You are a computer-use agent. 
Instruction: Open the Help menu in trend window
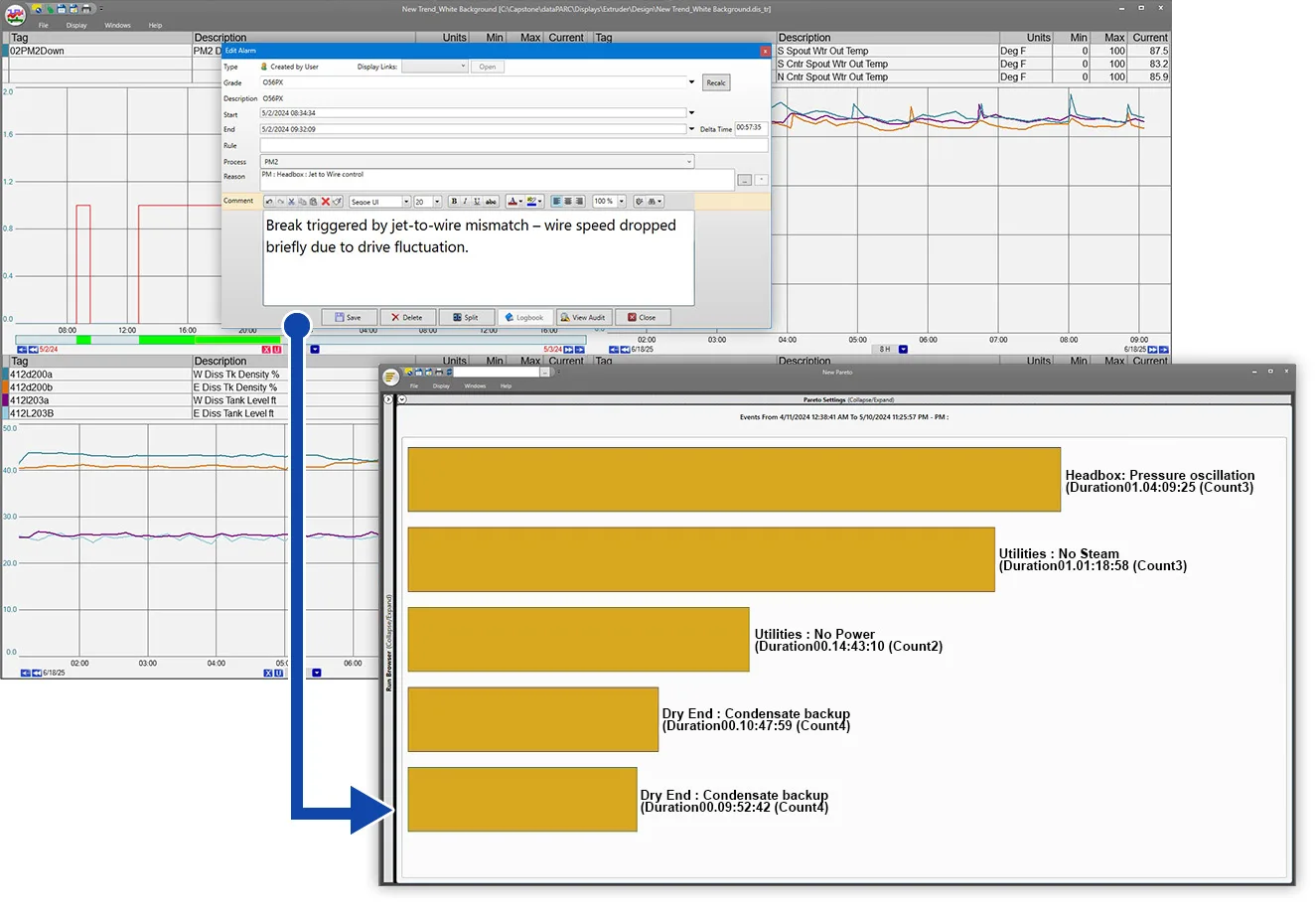(155, 25)
